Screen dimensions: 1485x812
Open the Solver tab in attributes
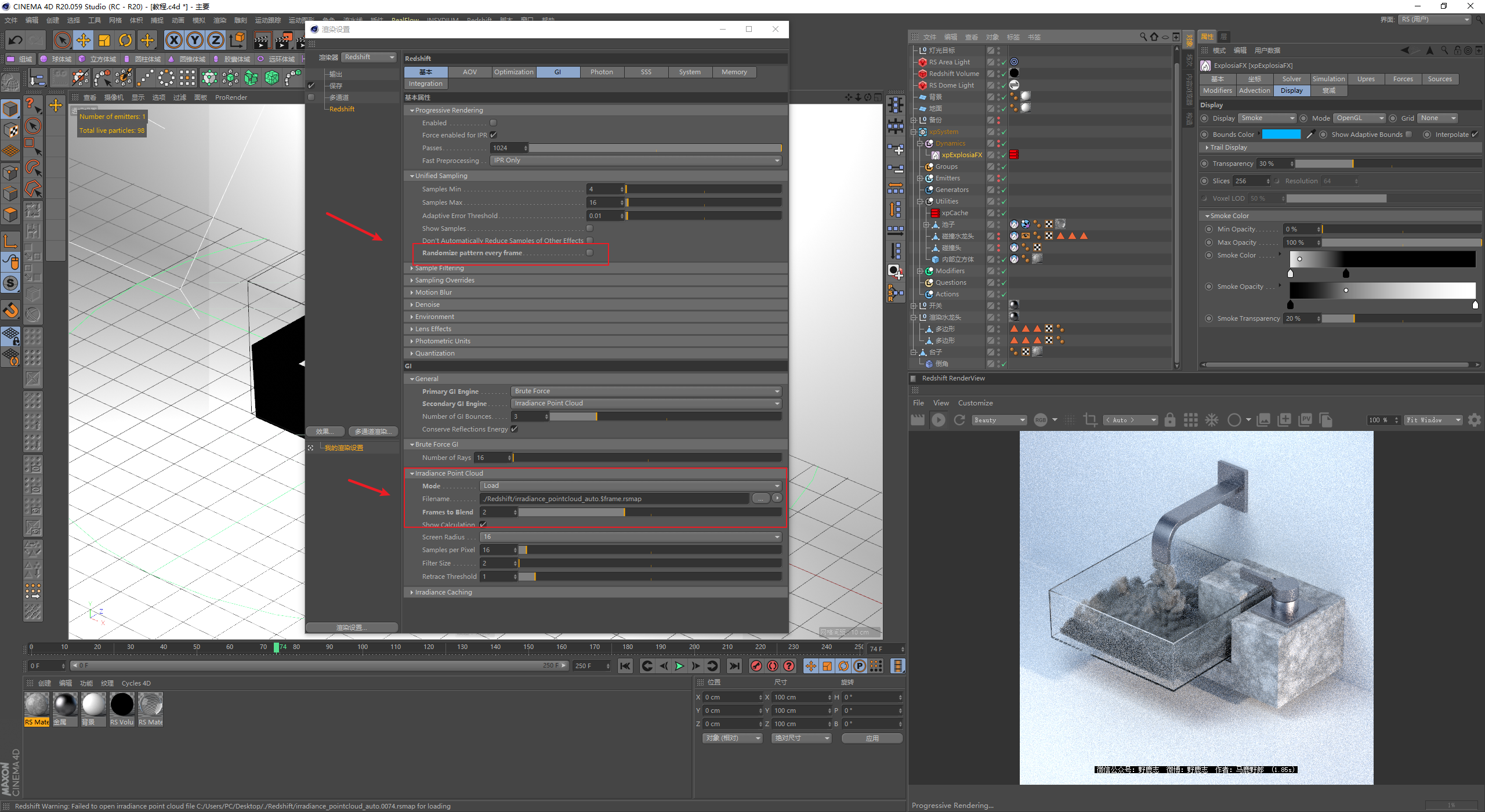[1291, 79]
